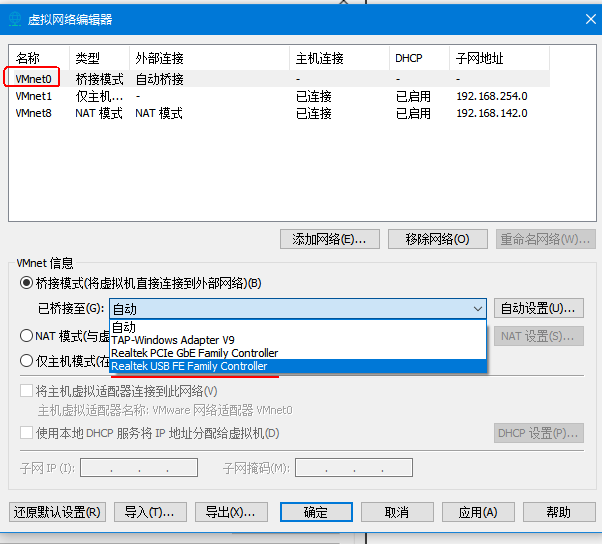Open the 已桥接至 combo box arrow
Screen dimensions: 602x544
click(x=478, y=309)
